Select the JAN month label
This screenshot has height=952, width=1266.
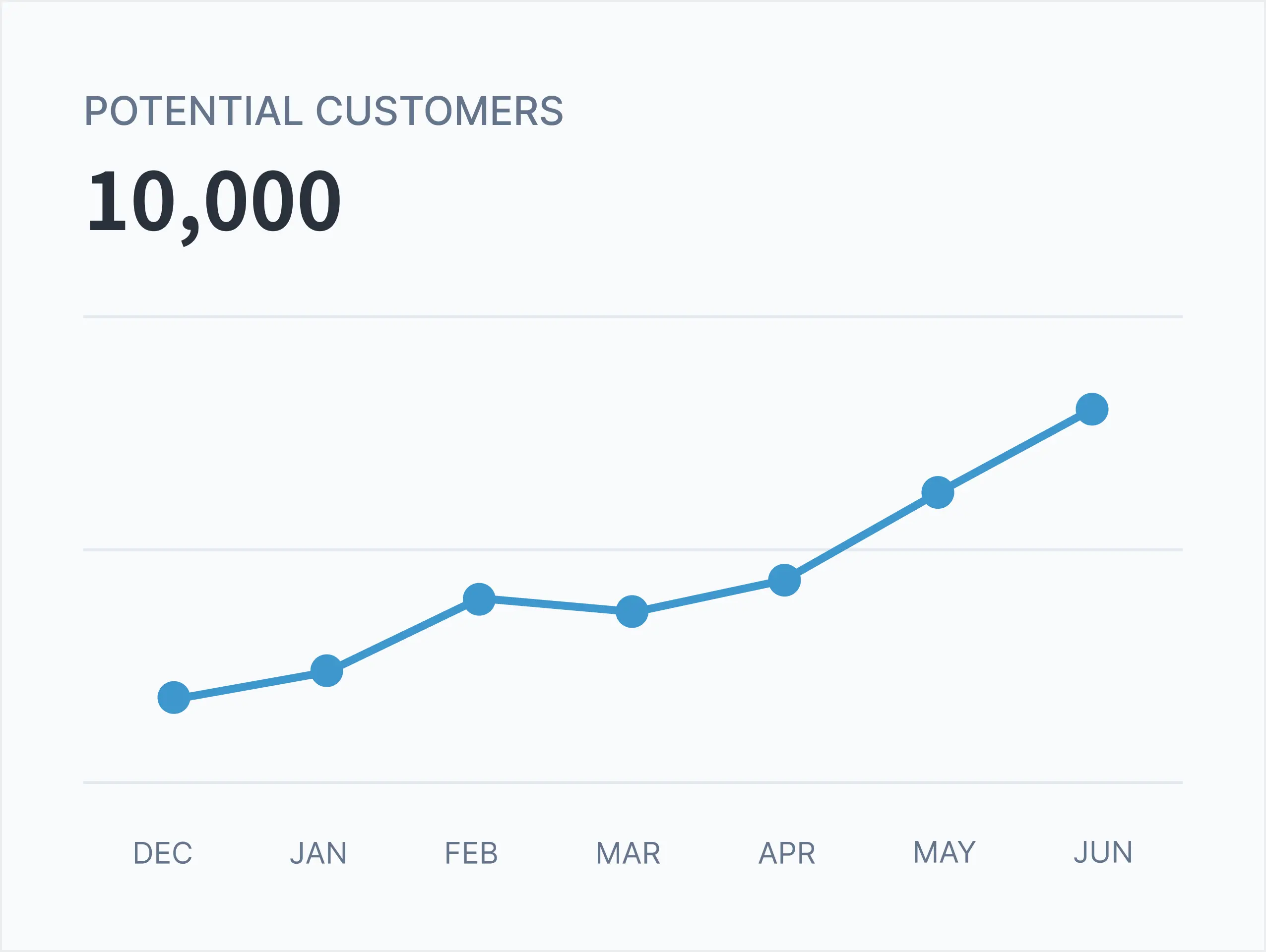click(x=318, y=853)
